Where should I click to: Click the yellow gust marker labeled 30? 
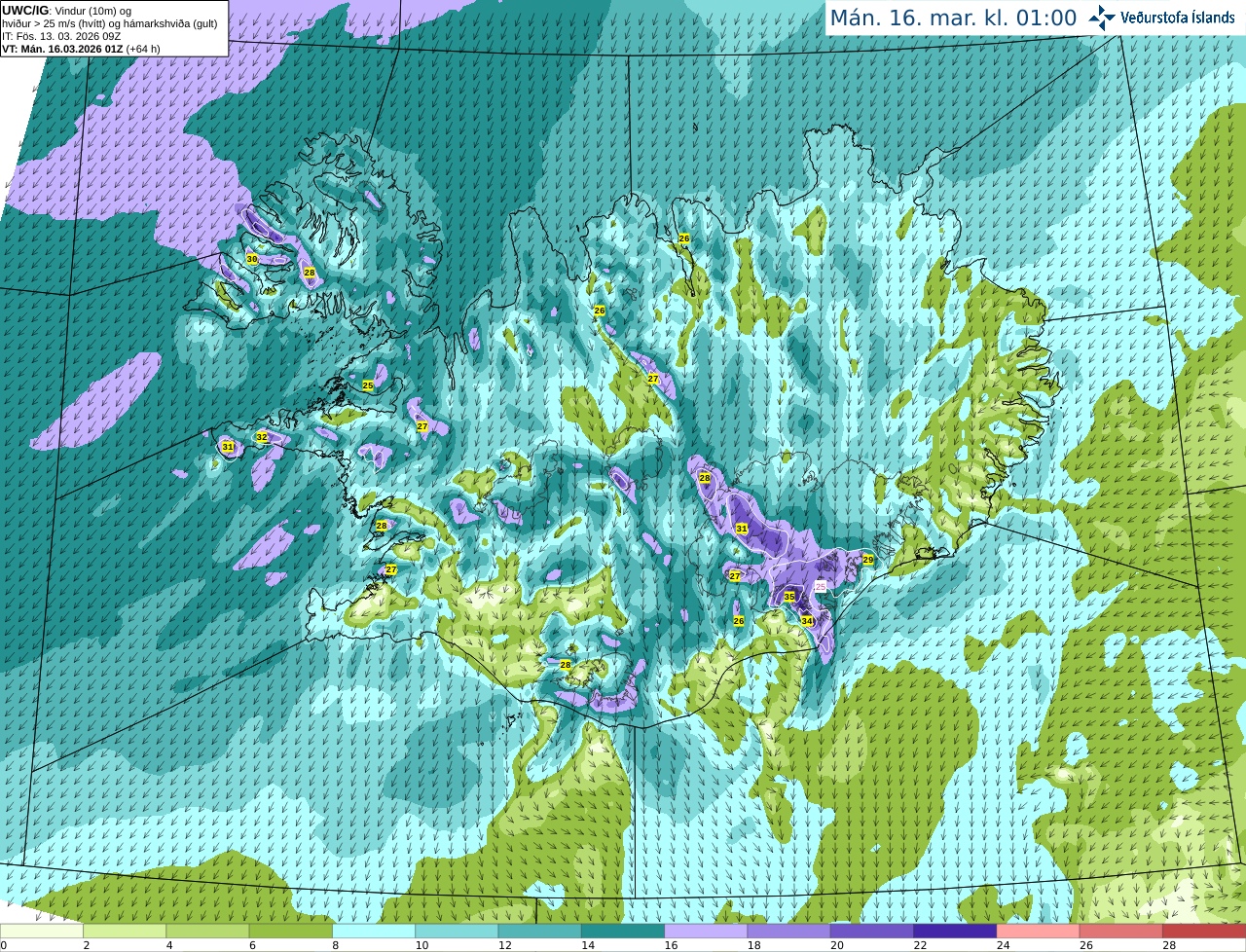pyautogui.click(x=252, y=259)
